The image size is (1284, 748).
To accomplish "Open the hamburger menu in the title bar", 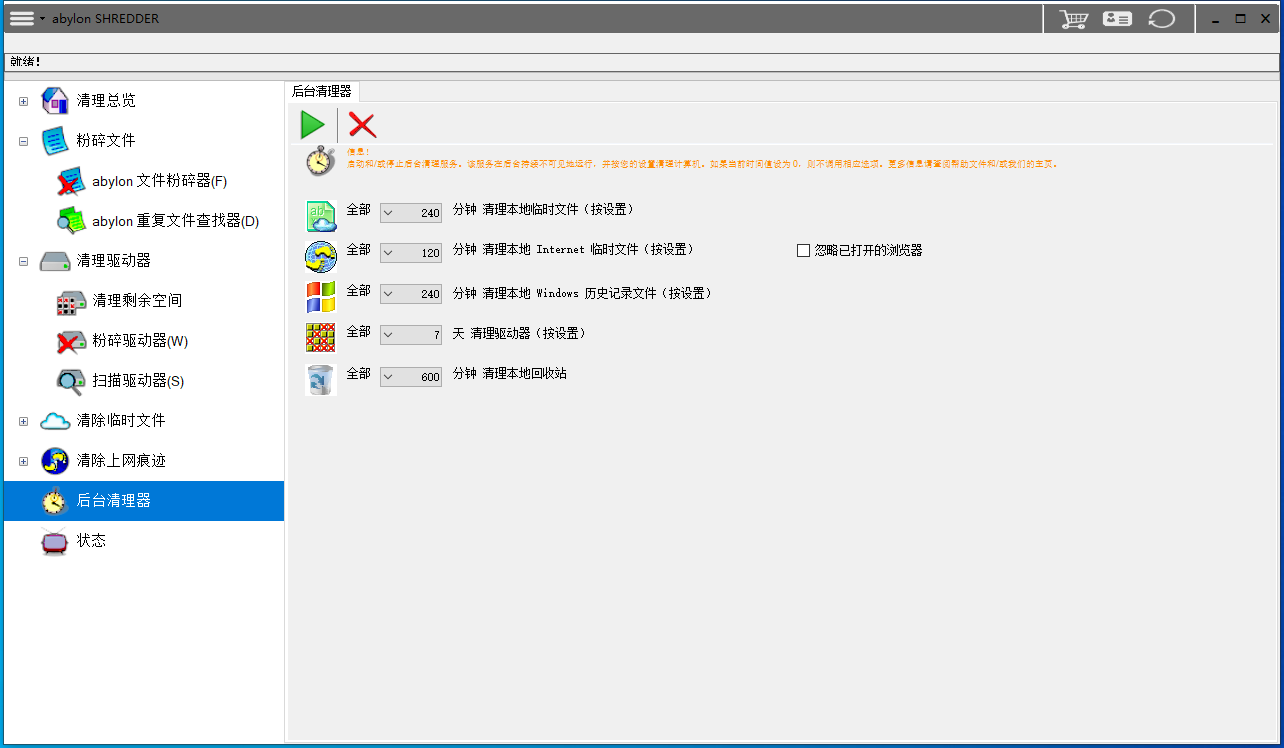I will tap(22, 19).
